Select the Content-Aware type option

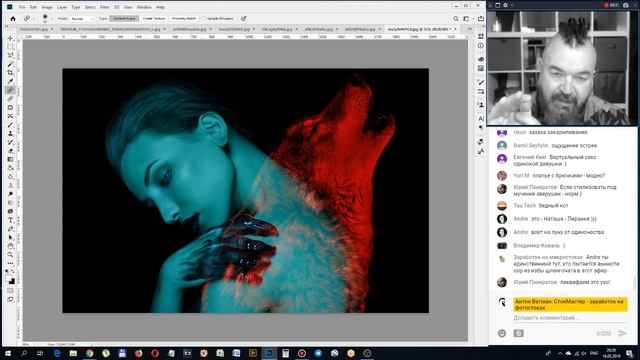tap(124, 18)
